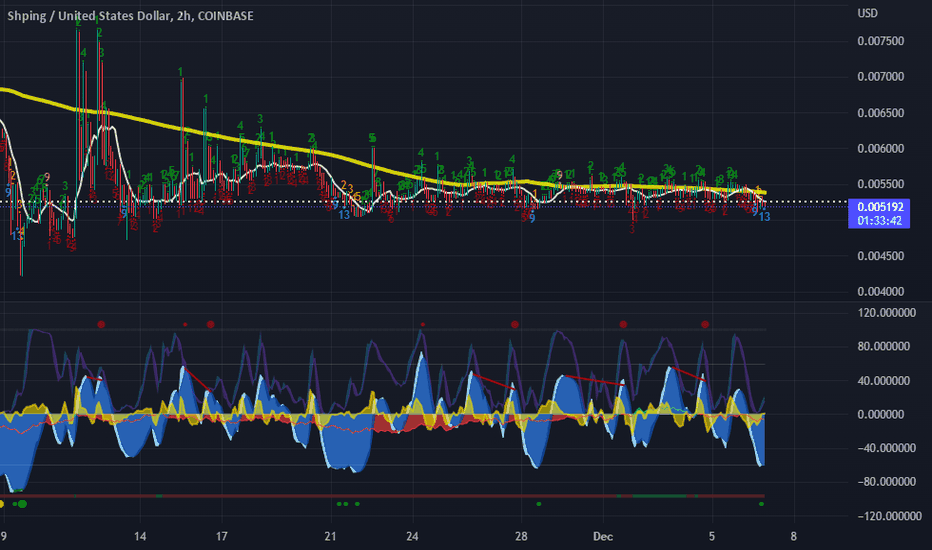Click the 120.000000 oscillator scale label
The height and width of the screenshot is (550, 932).
tap(886, 313)
